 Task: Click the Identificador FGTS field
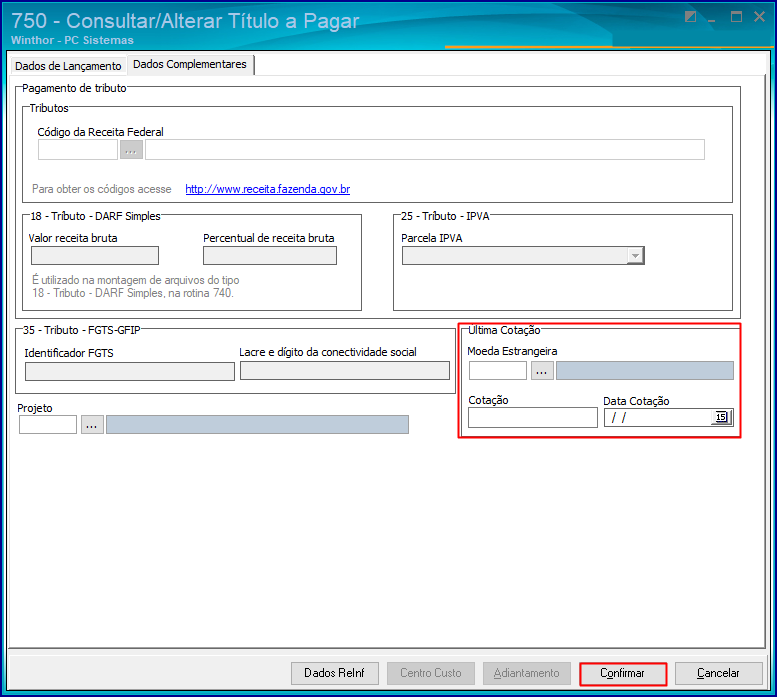(x=130, y=372)
